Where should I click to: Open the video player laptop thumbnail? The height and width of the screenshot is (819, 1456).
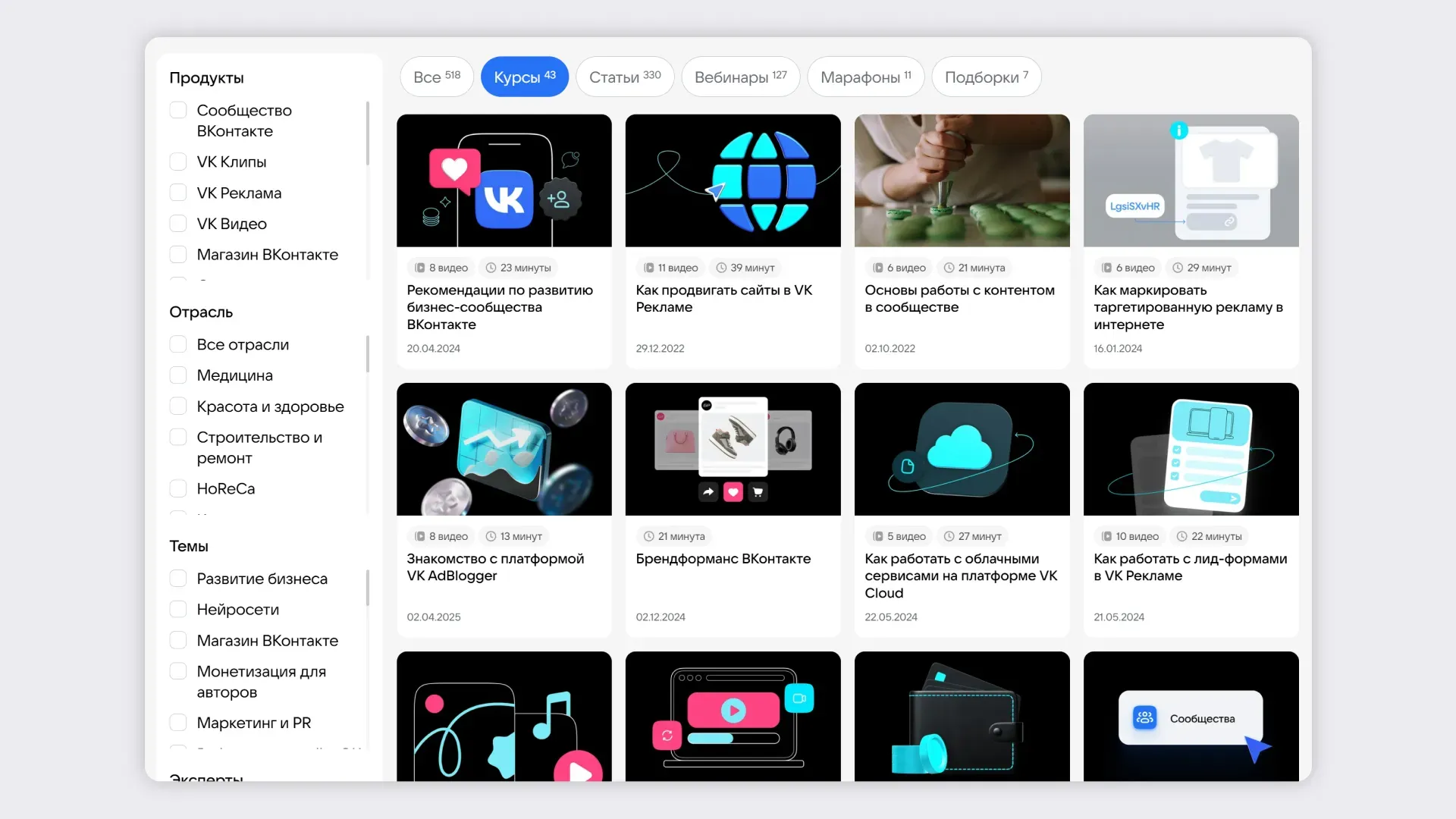[x=733, y=716]
